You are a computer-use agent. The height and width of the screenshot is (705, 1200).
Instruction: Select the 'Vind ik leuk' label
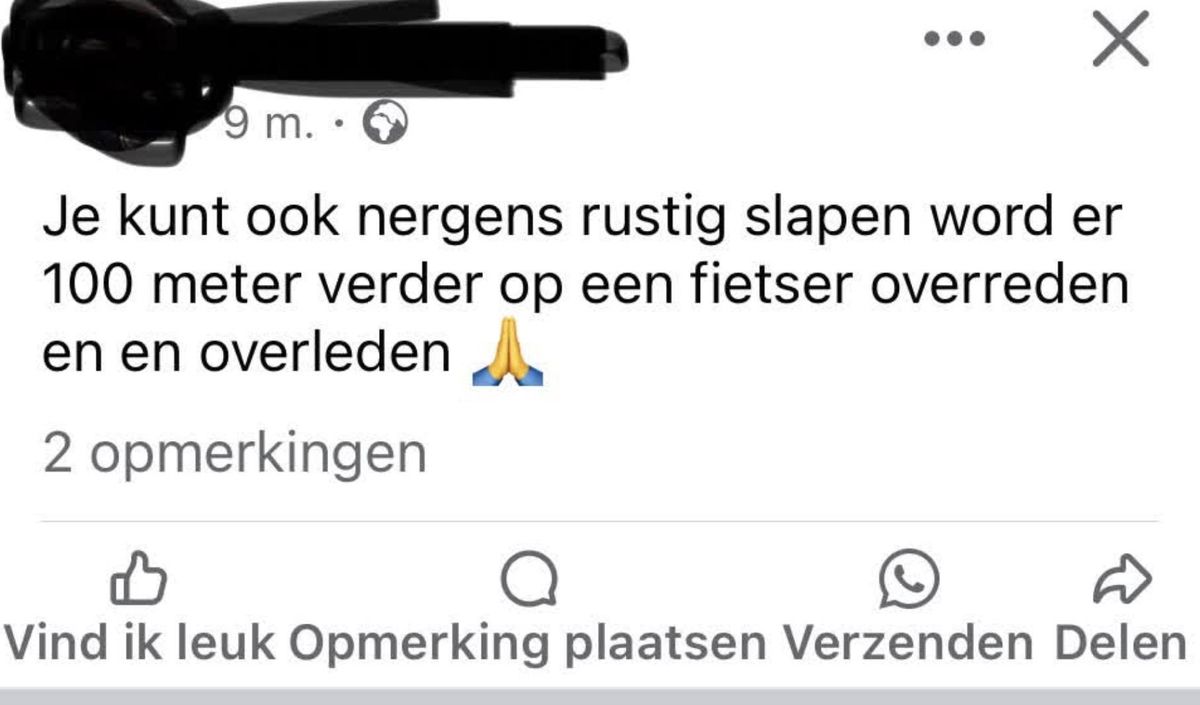click(139, 644)
